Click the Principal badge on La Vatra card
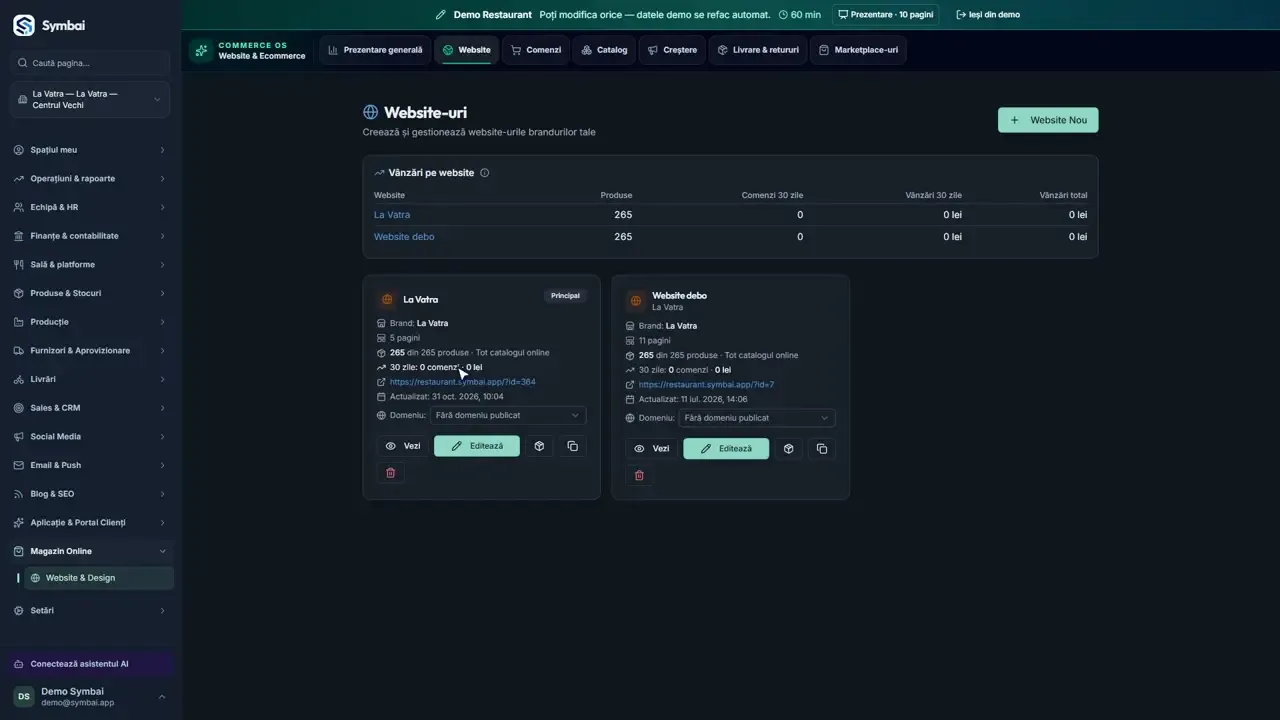The height and width of the screenshot is (720, 1280). click(x=565, y=296)
